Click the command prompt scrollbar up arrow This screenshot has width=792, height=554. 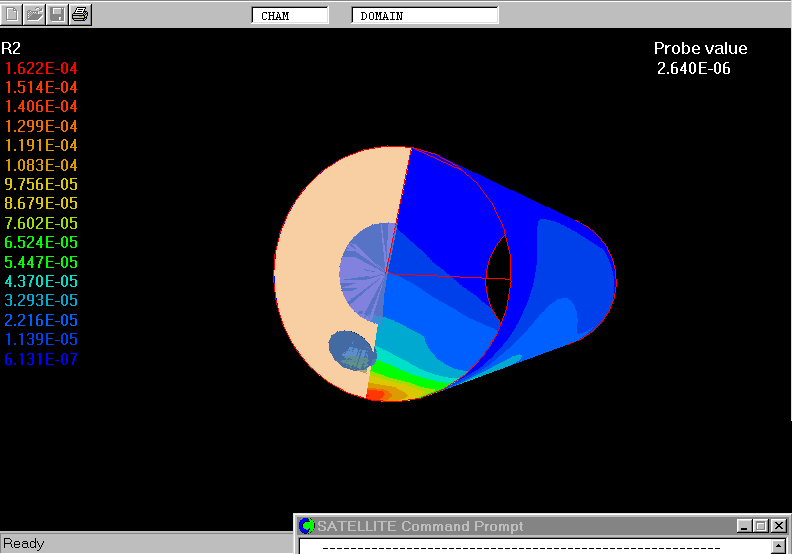779,547
